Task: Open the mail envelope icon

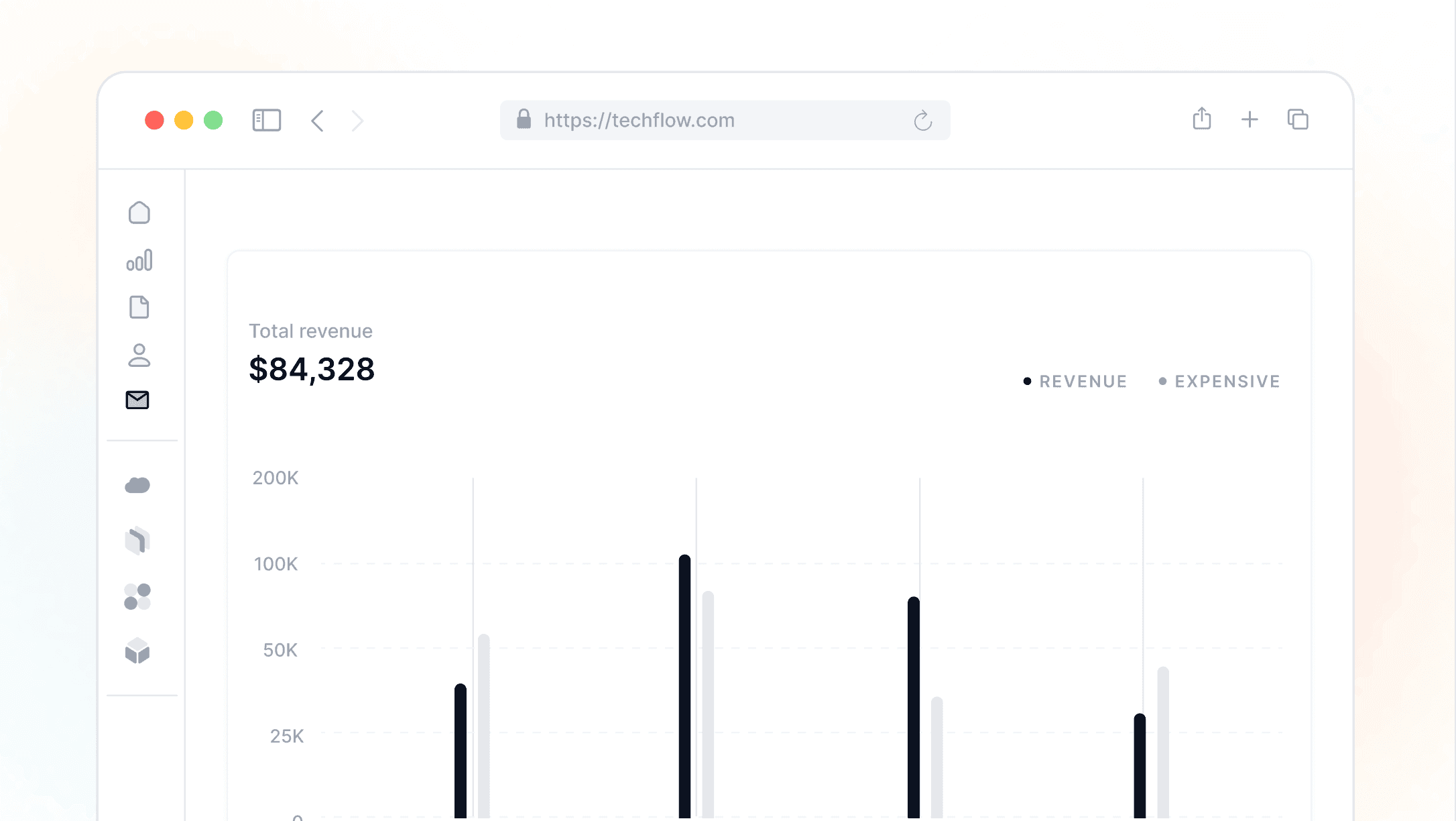Action: (137, 400)
